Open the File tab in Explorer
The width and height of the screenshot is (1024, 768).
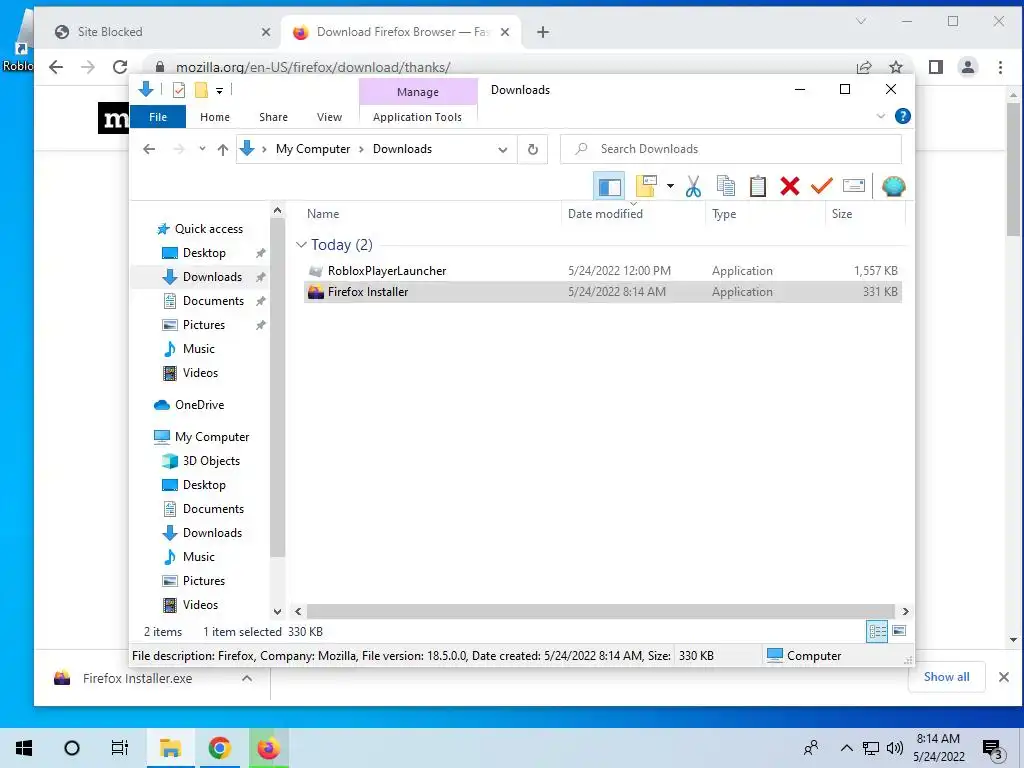(x=158, y=117)
